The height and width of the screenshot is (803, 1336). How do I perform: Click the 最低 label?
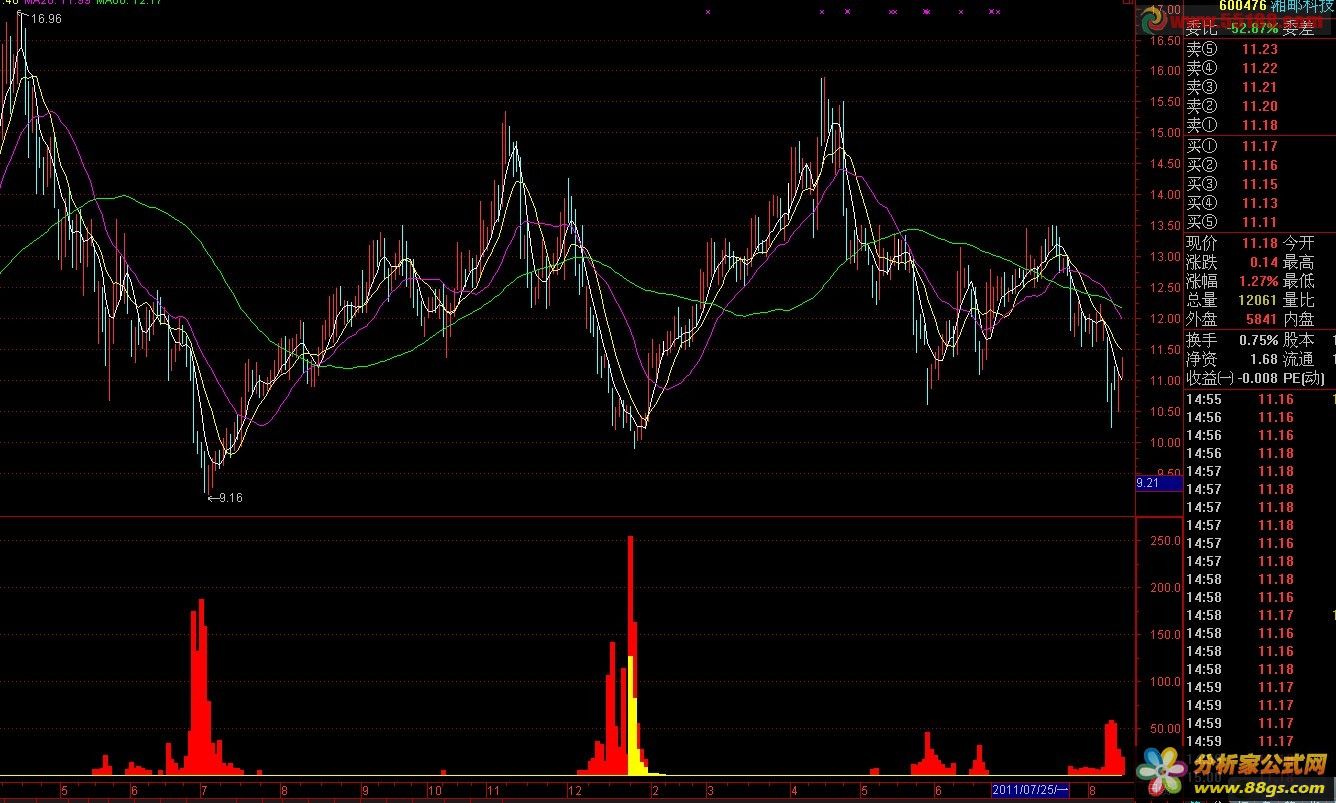1298,281
